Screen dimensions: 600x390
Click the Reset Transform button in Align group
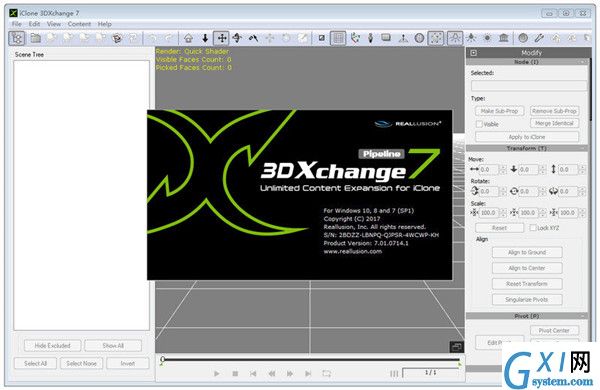coord(527,284)
